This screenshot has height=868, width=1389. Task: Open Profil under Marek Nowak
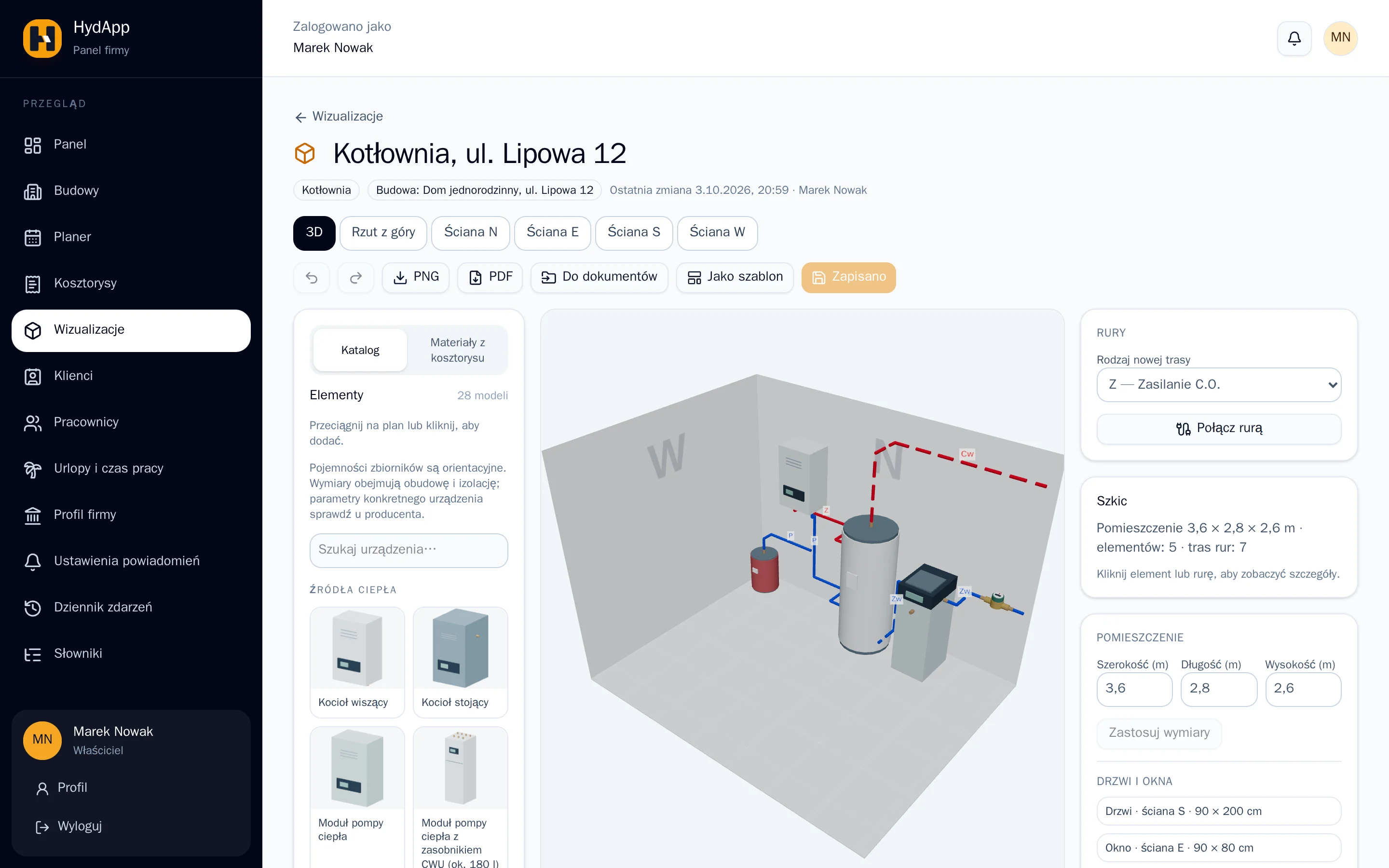point(131,788)
